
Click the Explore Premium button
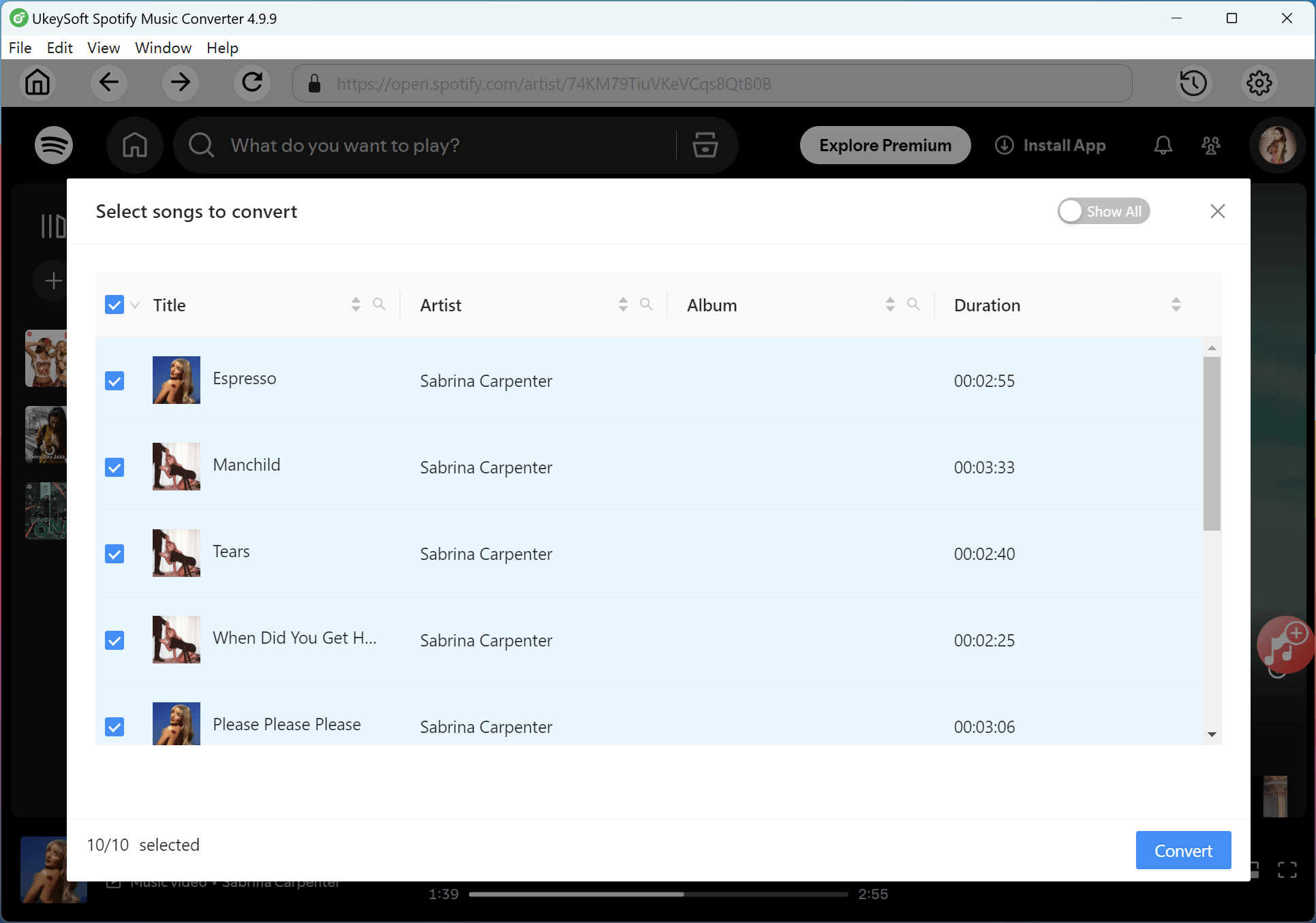coord(885,145)
